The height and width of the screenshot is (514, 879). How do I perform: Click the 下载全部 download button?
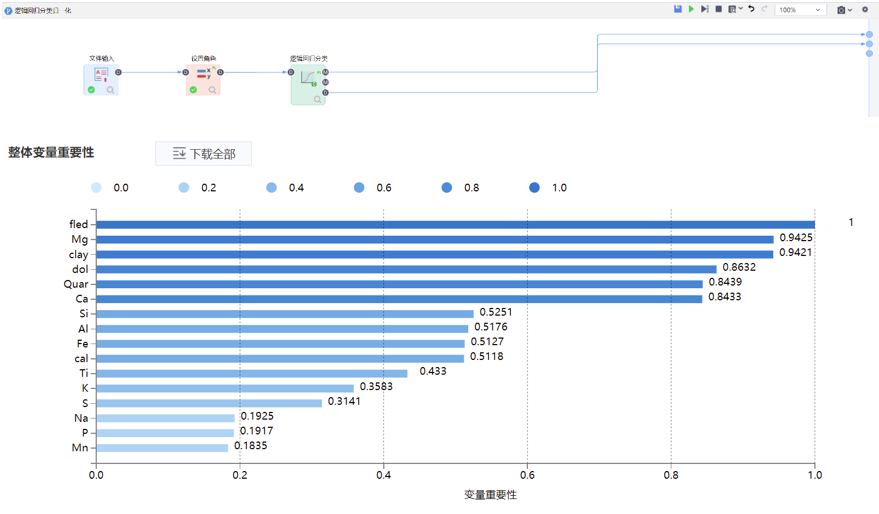tap(203, 153)
